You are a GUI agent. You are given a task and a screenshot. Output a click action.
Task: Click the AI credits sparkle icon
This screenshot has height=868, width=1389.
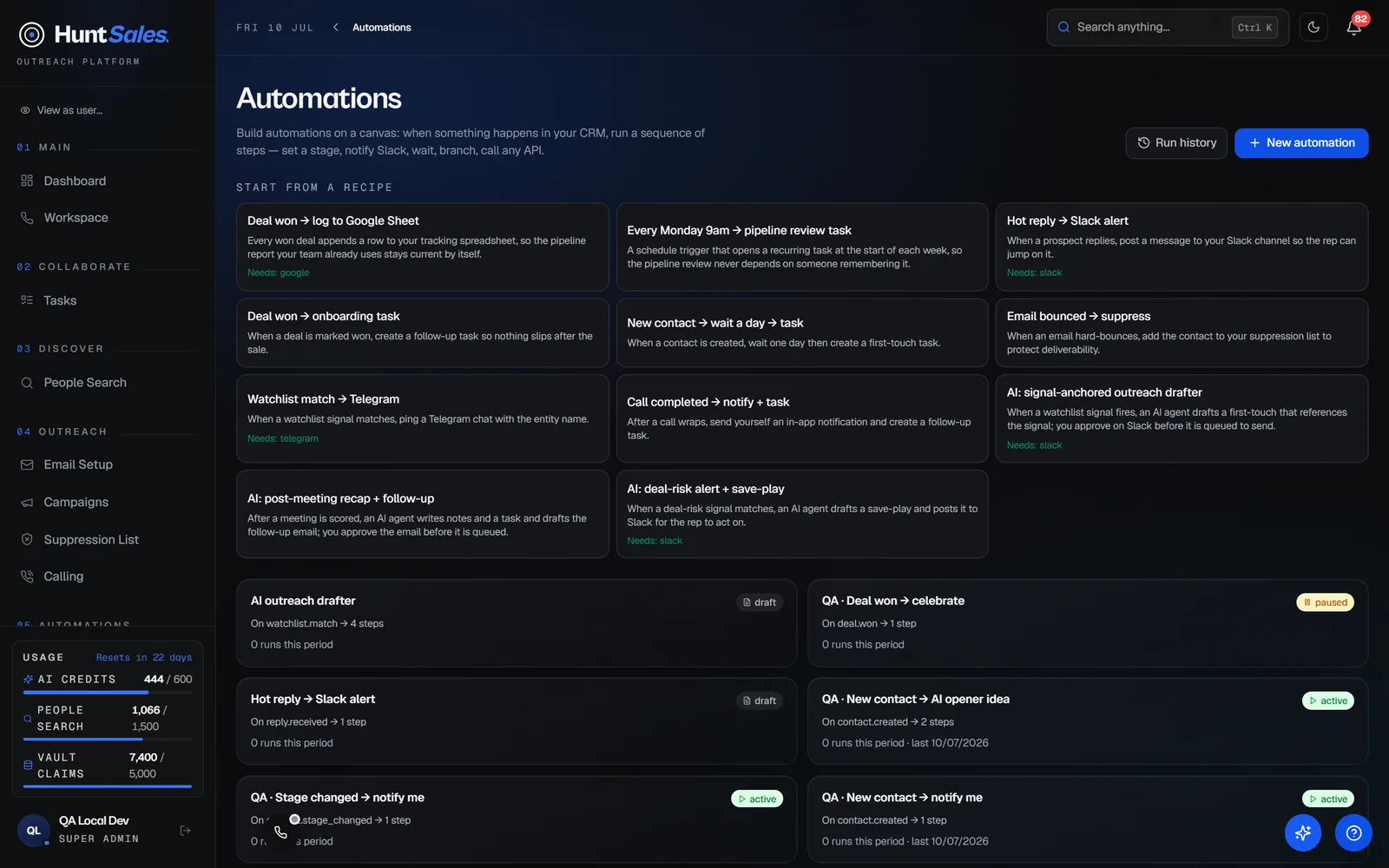tap(29, 680)
